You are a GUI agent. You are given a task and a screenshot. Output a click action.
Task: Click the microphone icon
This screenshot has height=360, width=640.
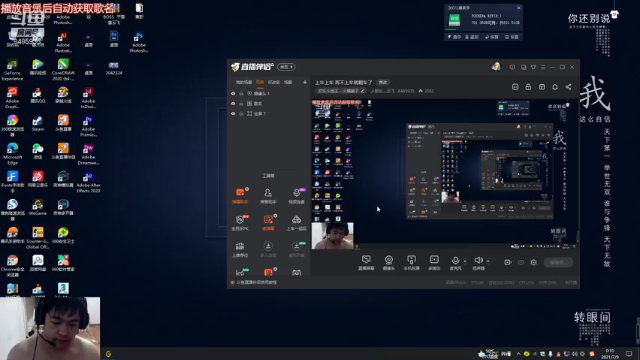455,260
